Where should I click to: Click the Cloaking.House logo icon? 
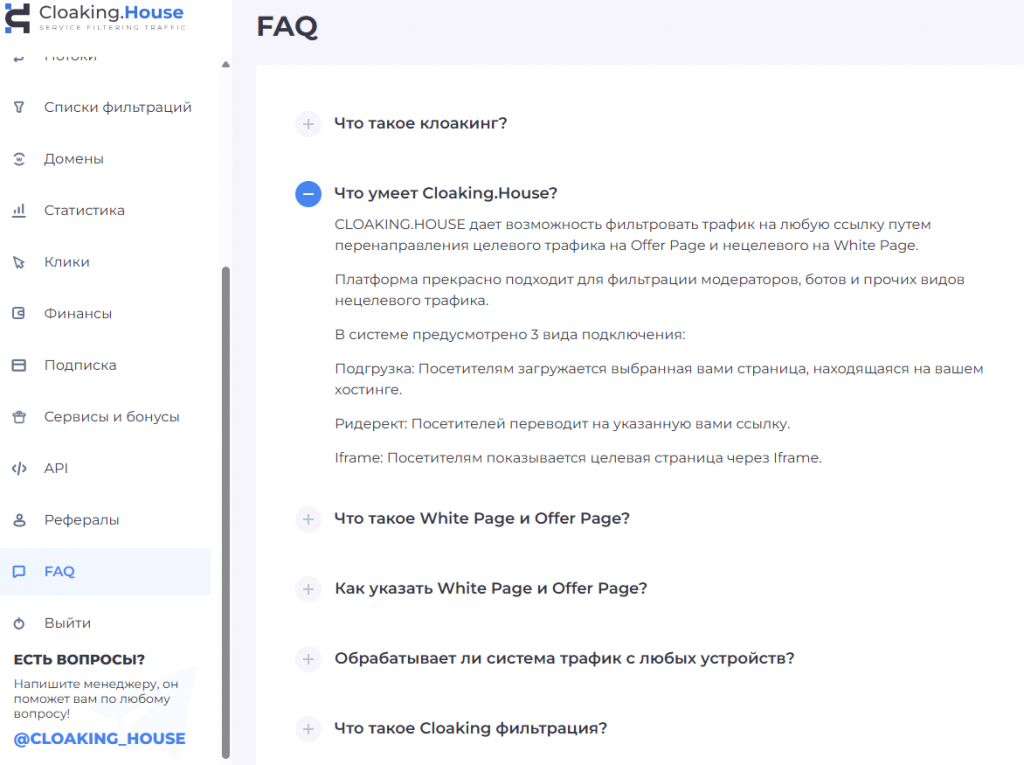[18, 18]
